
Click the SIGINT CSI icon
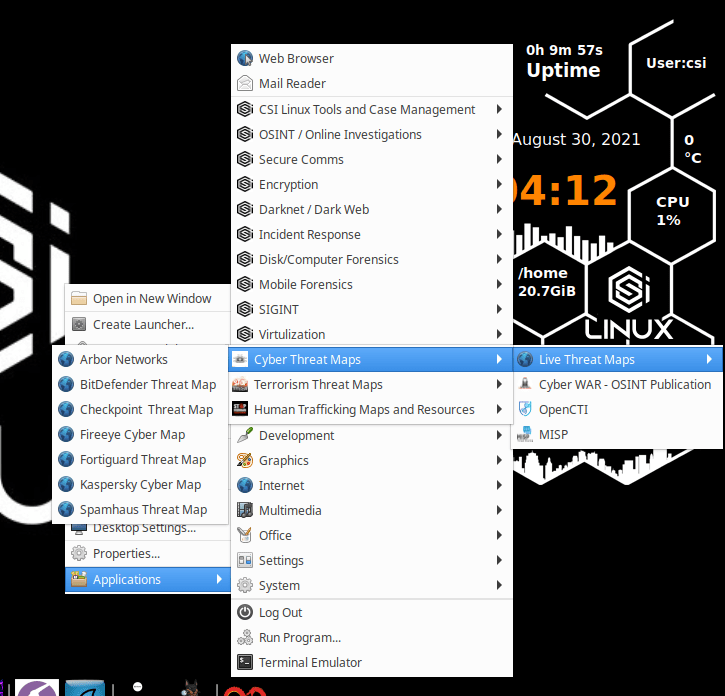pyautogui.click(x=245, y=309)
